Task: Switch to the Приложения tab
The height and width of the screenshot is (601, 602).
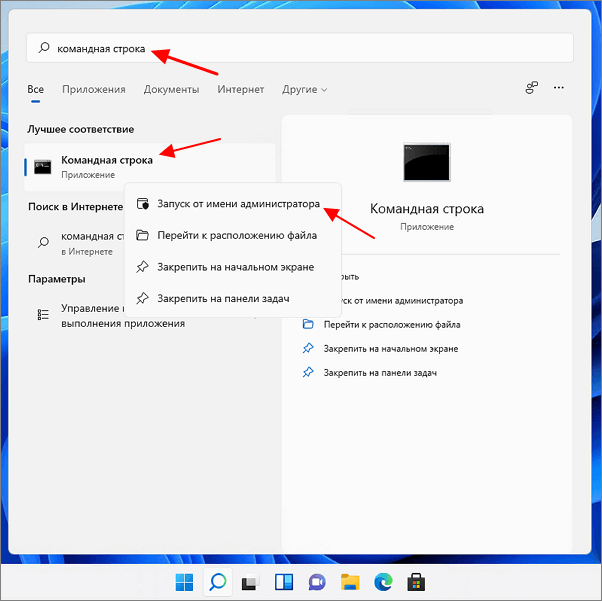Action: click(x=94, y=89)
